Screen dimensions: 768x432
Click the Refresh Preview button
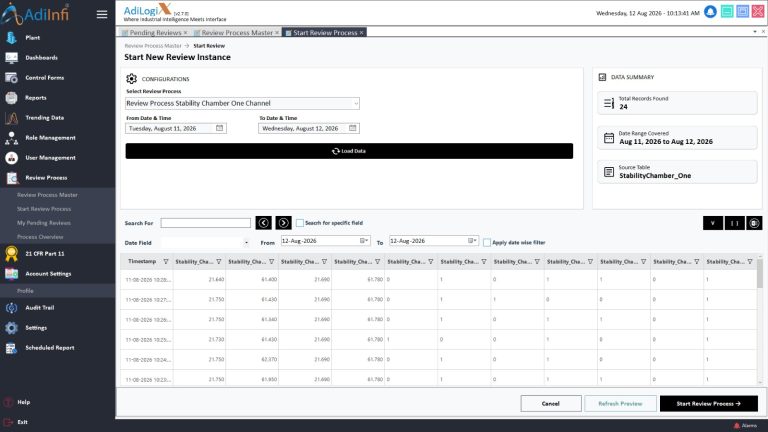point(620,404)
